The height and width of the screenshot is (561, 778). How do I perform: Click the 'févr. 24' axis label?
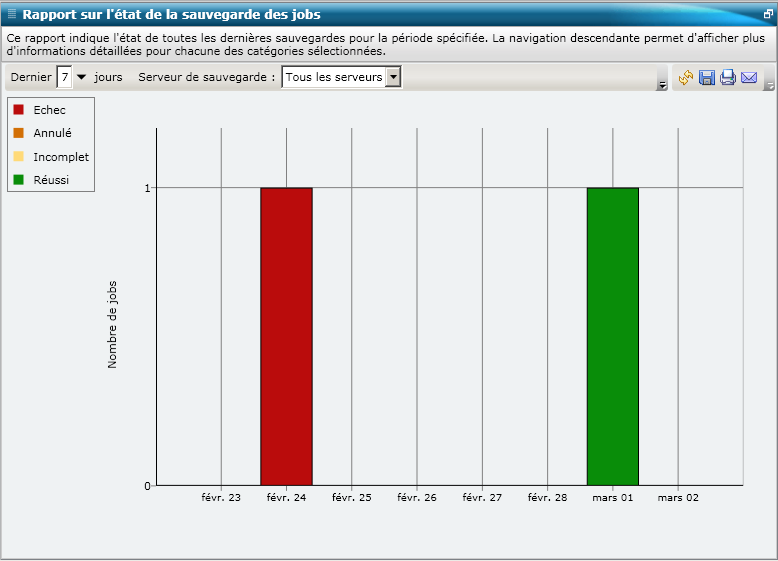[x=286, y=498]
